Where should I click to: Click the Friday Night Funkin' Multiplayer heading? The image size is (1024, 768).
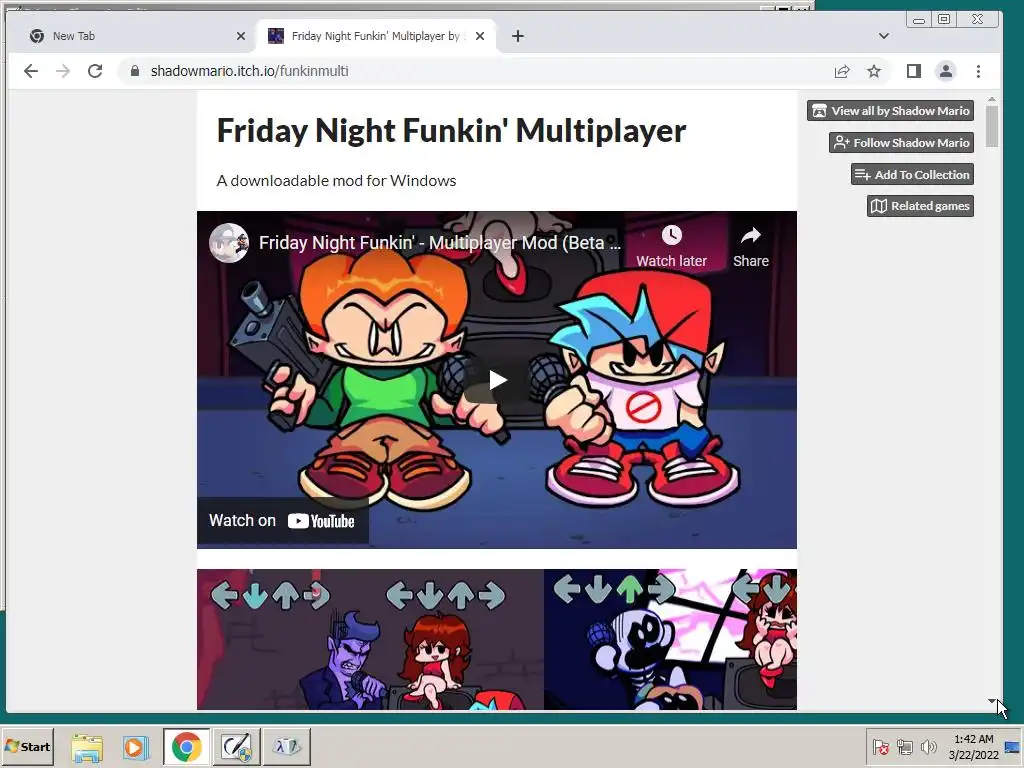pyautogui.click(x=451, y=131)
